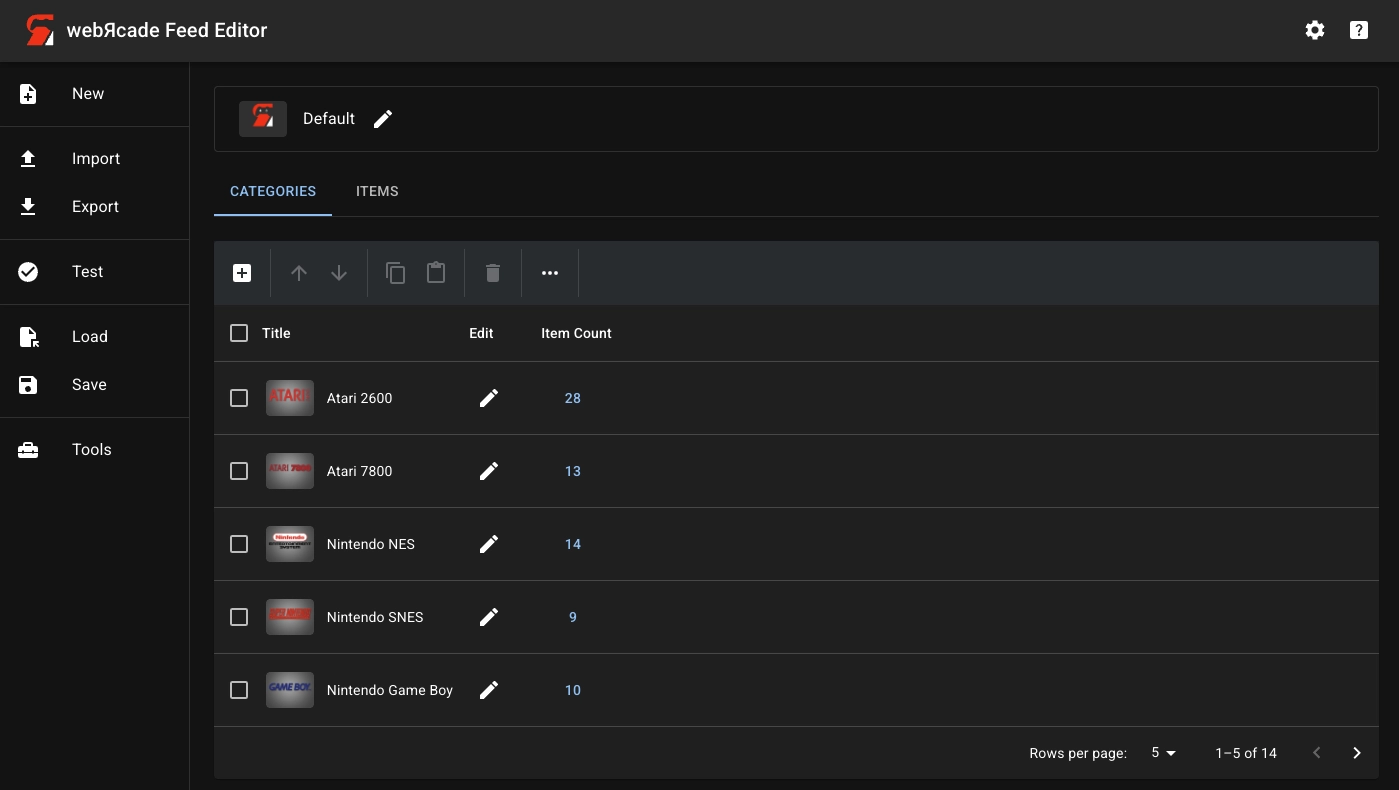The width and height of the screenshot is (1399, 790).
Task: Open Tools from the sidebar
Action: tap(91, 450)
